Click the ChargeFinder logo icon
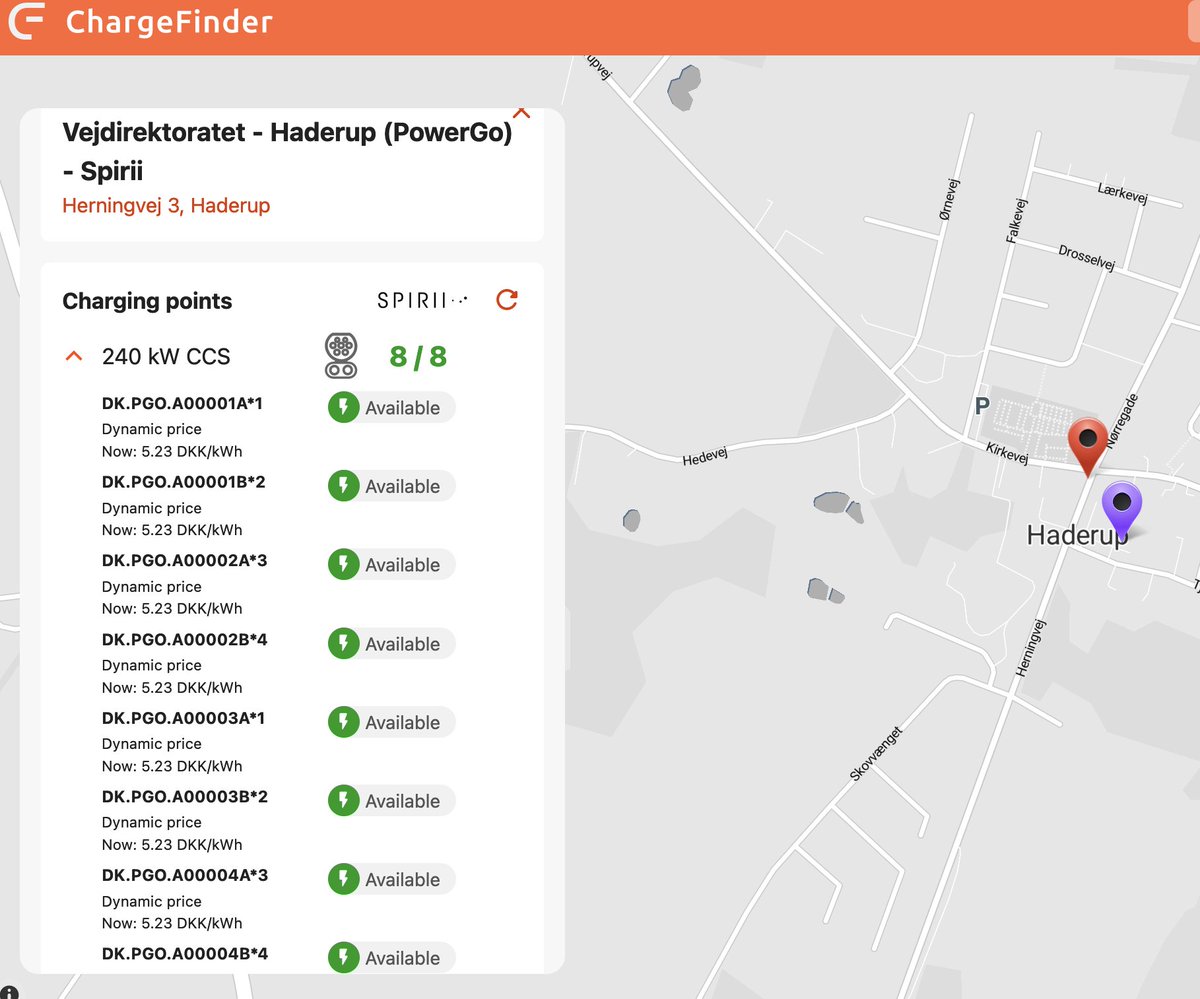 [x=27, y=21]
